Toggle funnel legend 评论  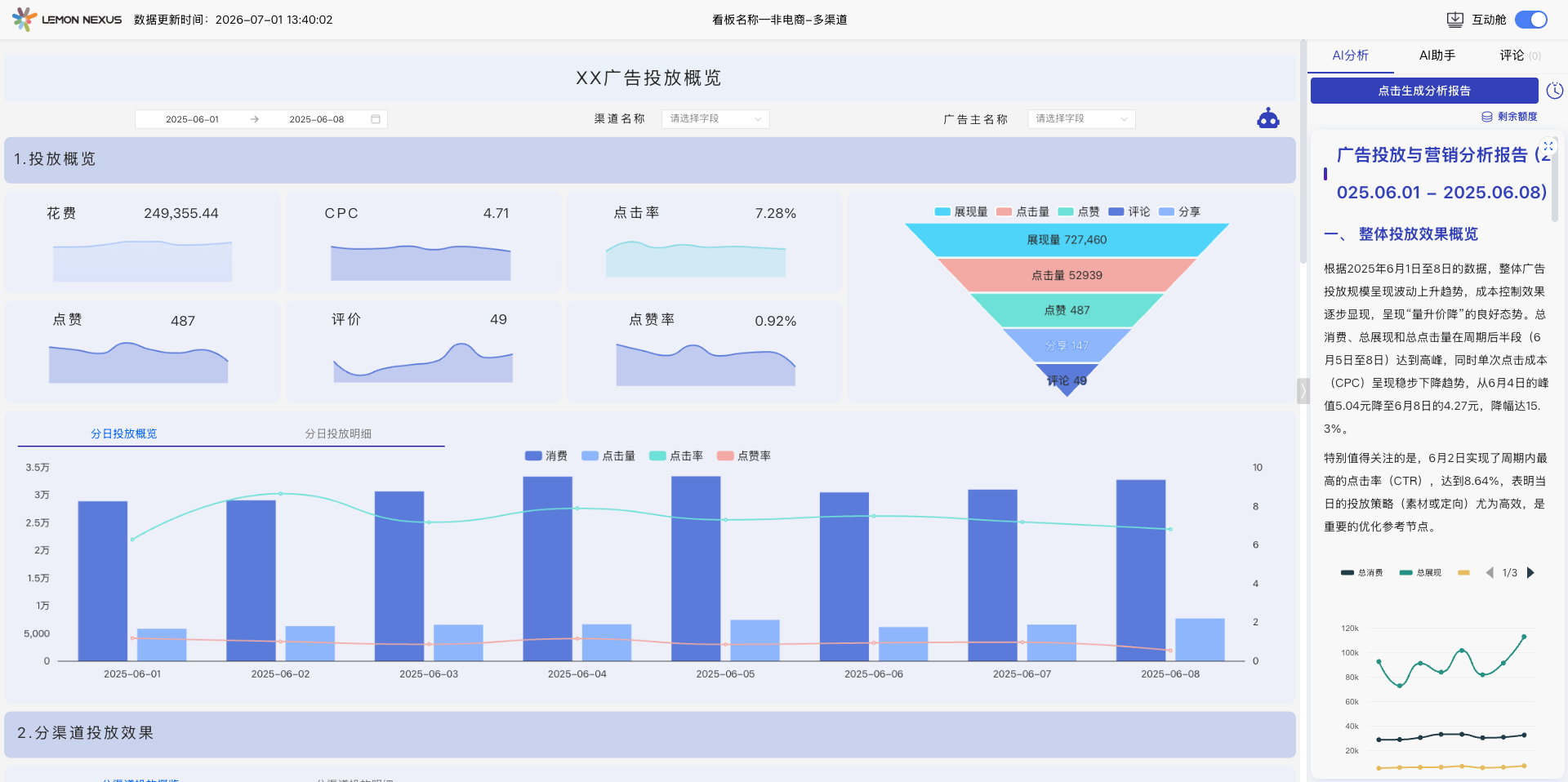coord(1129,211)
